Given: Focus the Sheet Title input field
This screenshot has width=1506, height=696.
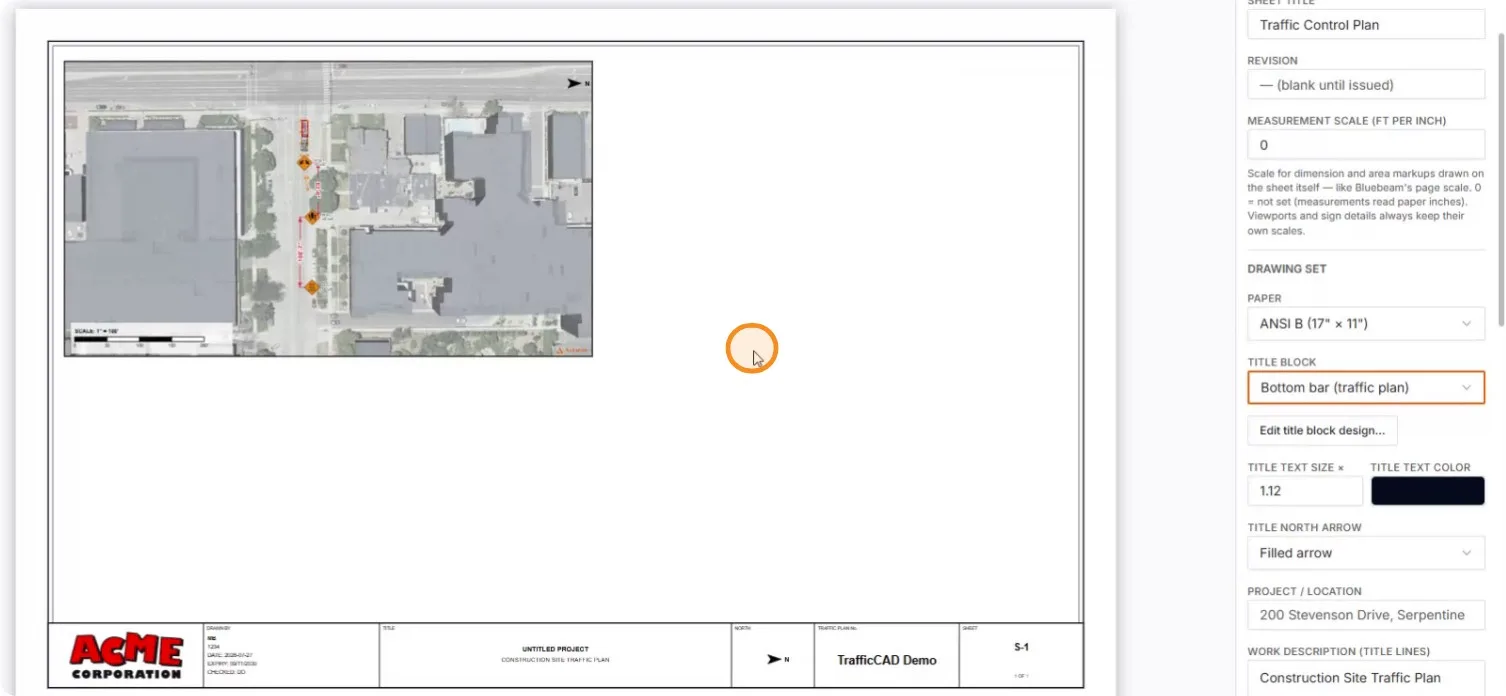Looking at the screenshot, I should (1366, 25).
